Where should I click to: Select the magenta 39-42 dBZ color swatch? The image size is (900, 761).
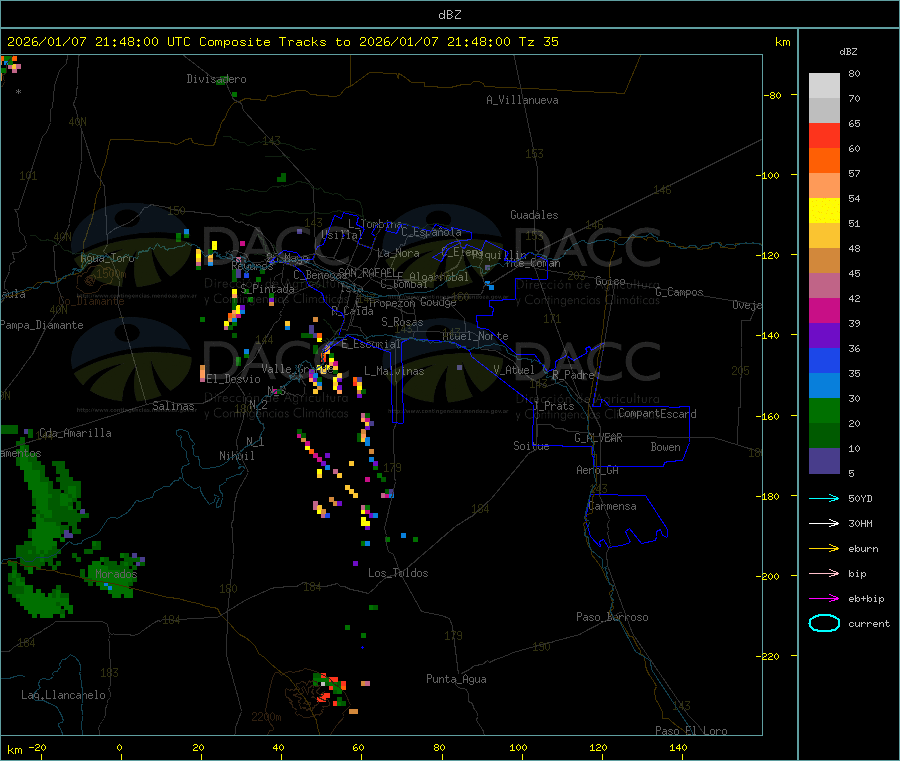point(824,310)
